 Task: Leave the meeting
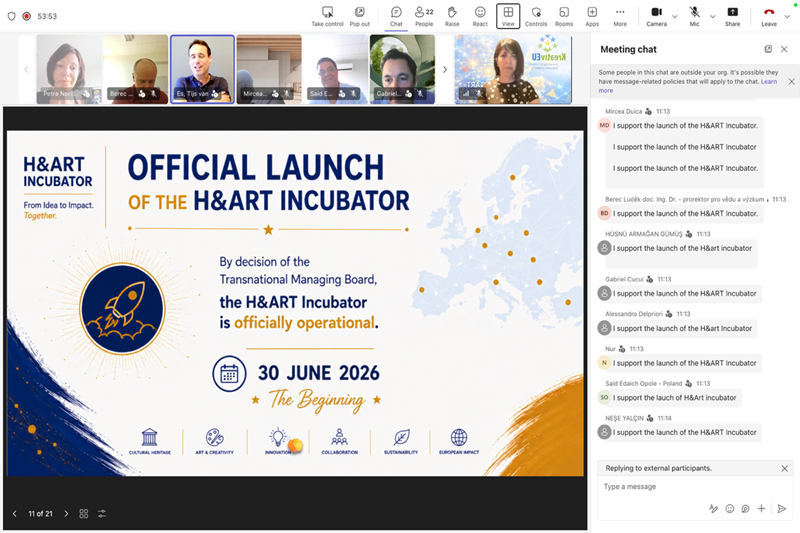769,16
